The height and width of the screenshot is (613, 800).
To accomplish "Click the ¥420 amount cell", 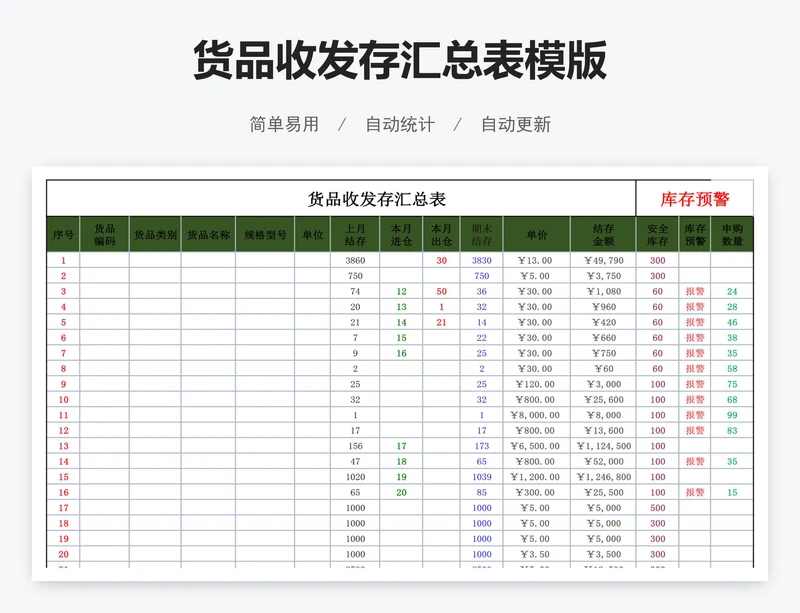I will [603, 322].
